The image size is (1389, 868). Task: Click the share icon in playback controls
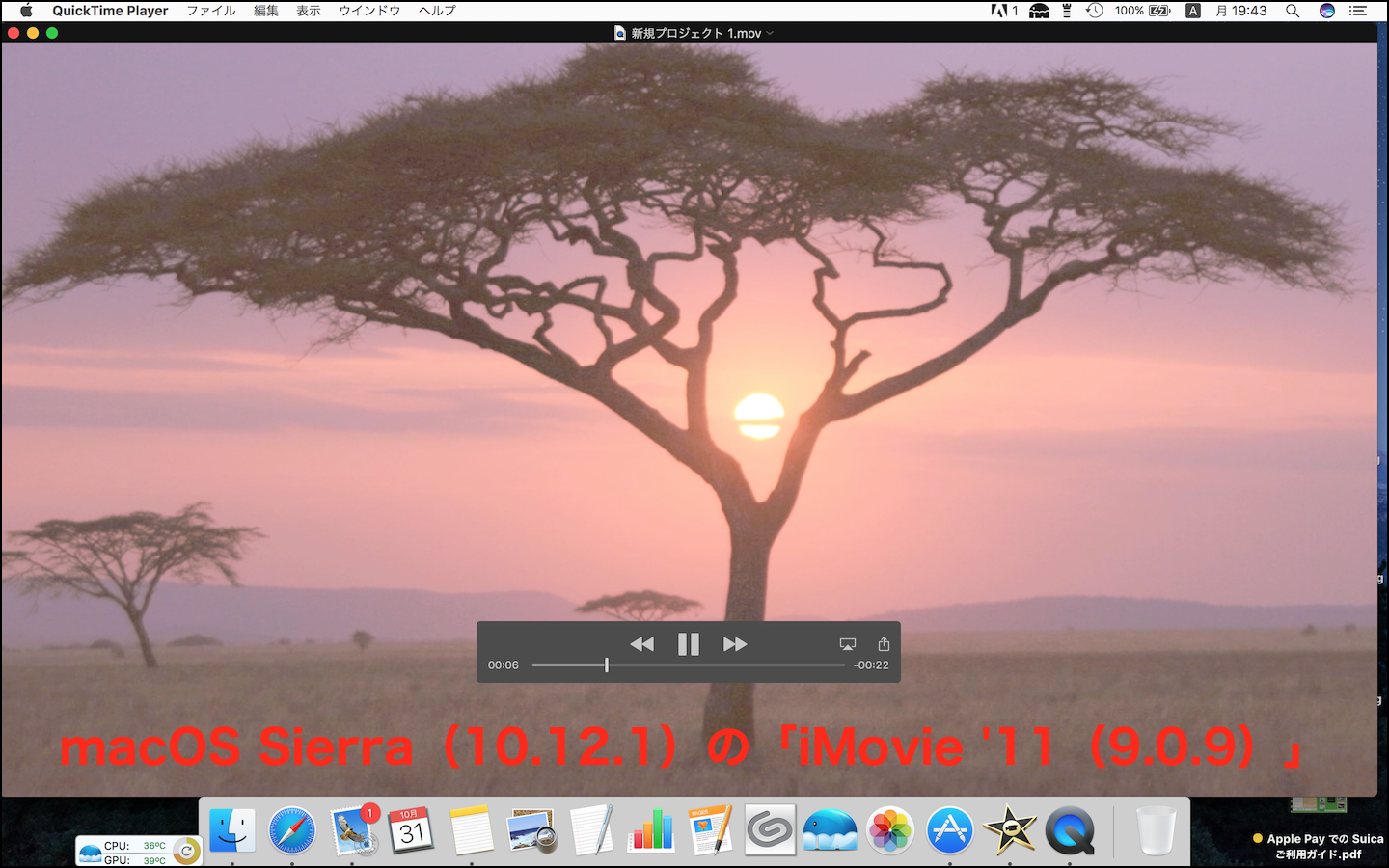(x=884, y=644)
